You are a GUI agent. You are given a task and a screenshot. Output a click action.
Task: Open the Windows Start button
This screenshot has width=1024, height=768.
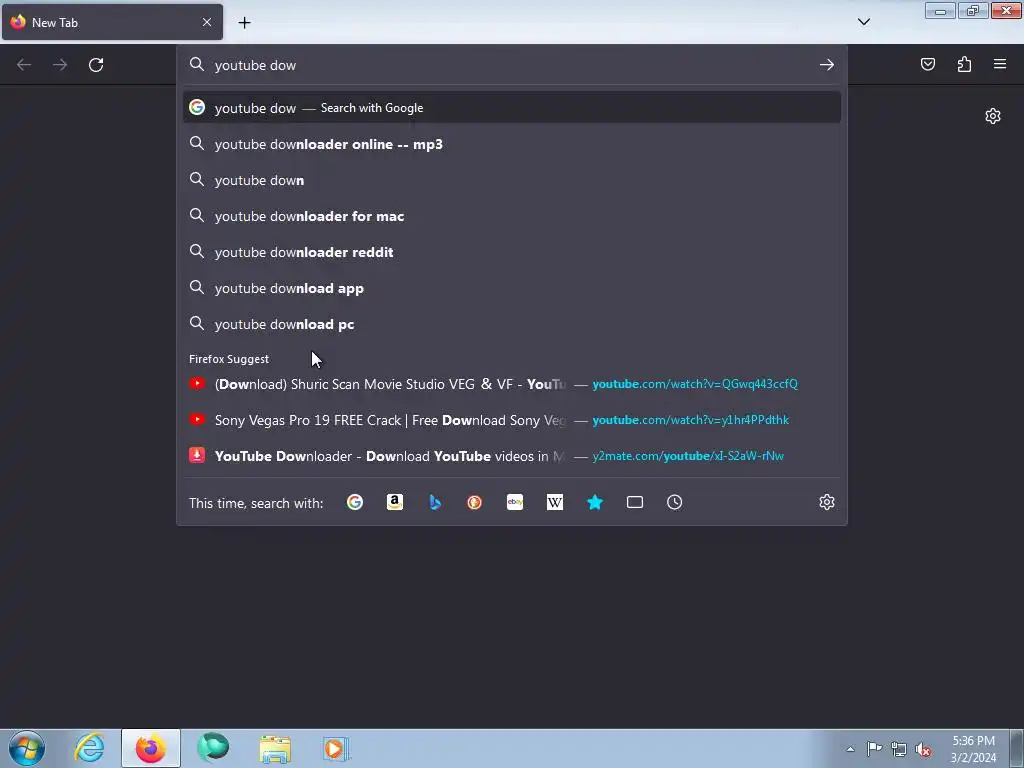26,748
